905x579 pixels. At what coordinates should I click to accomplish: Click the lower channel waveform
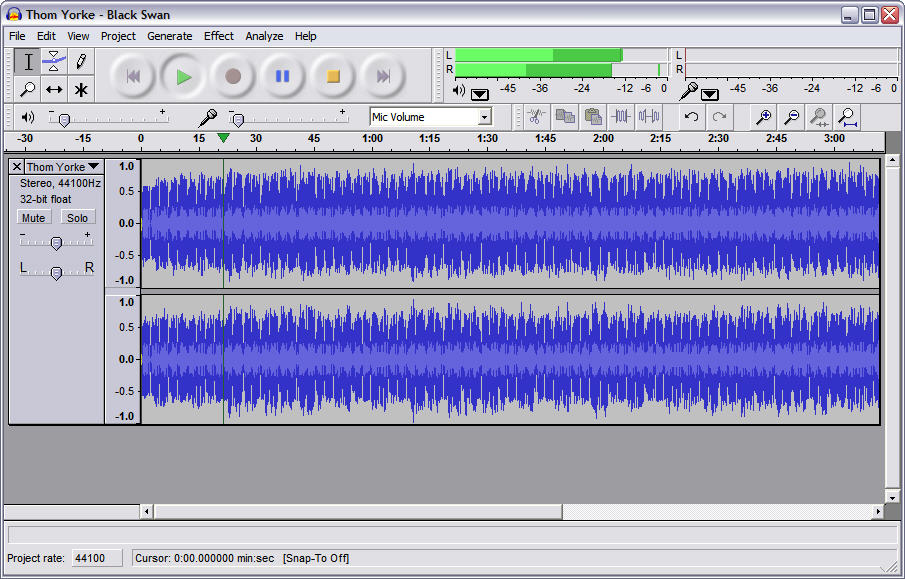[510, 359]
